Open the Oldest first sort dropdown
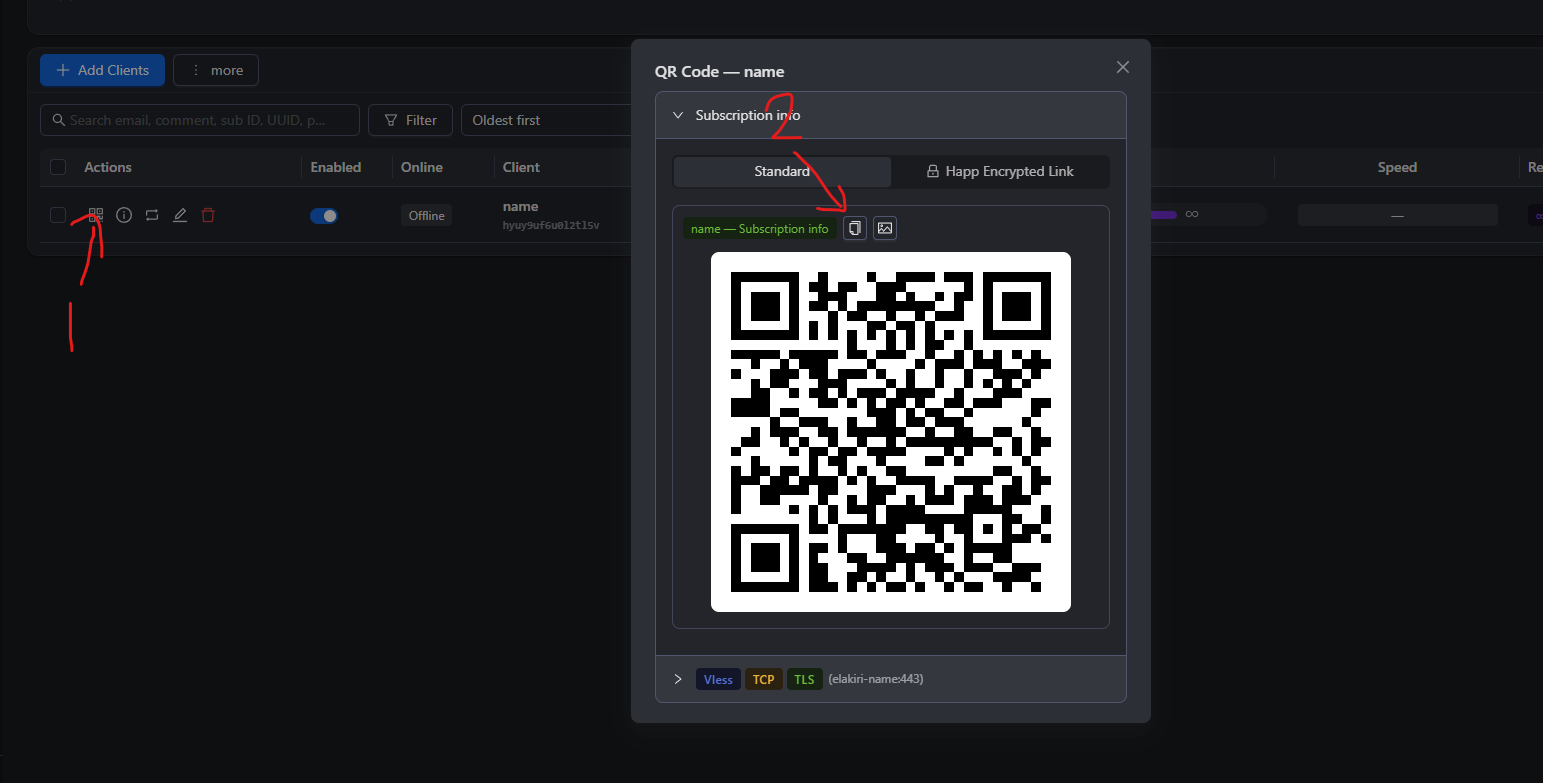This screenshot has width=1543, height=783. [545, 120]
